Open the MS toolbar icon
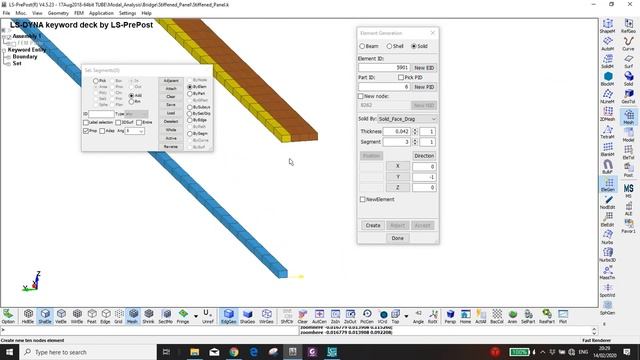 629,190
